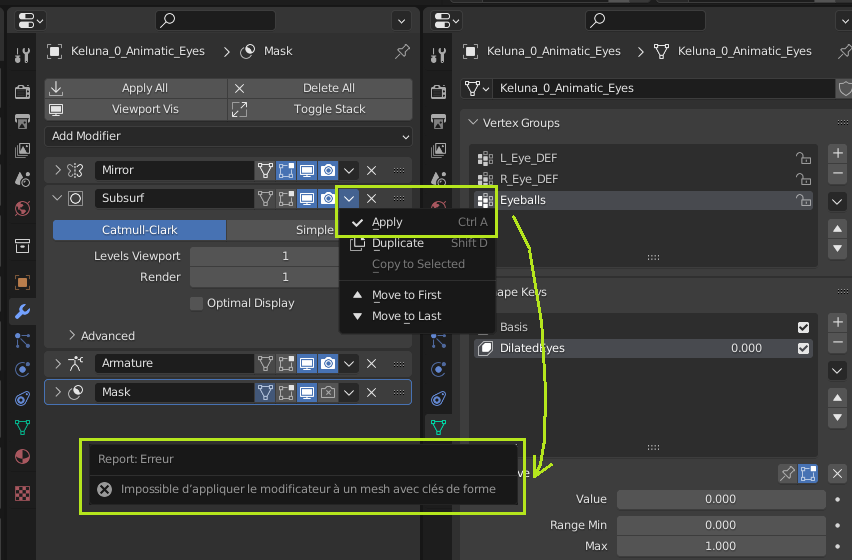Expand the Mask modifier panel
Viewport: 852px width, 560px height.
(x=58, y=392)
